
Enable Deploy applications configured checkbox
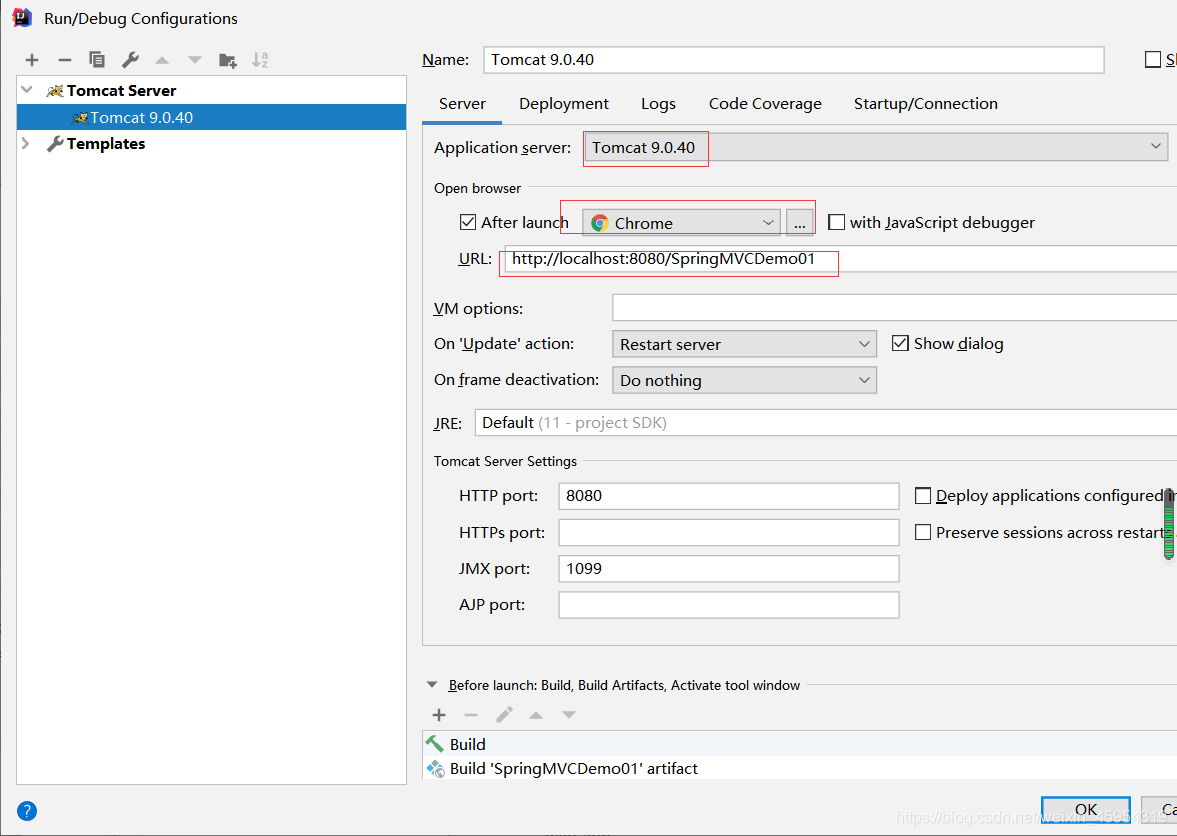pos(923,496)
